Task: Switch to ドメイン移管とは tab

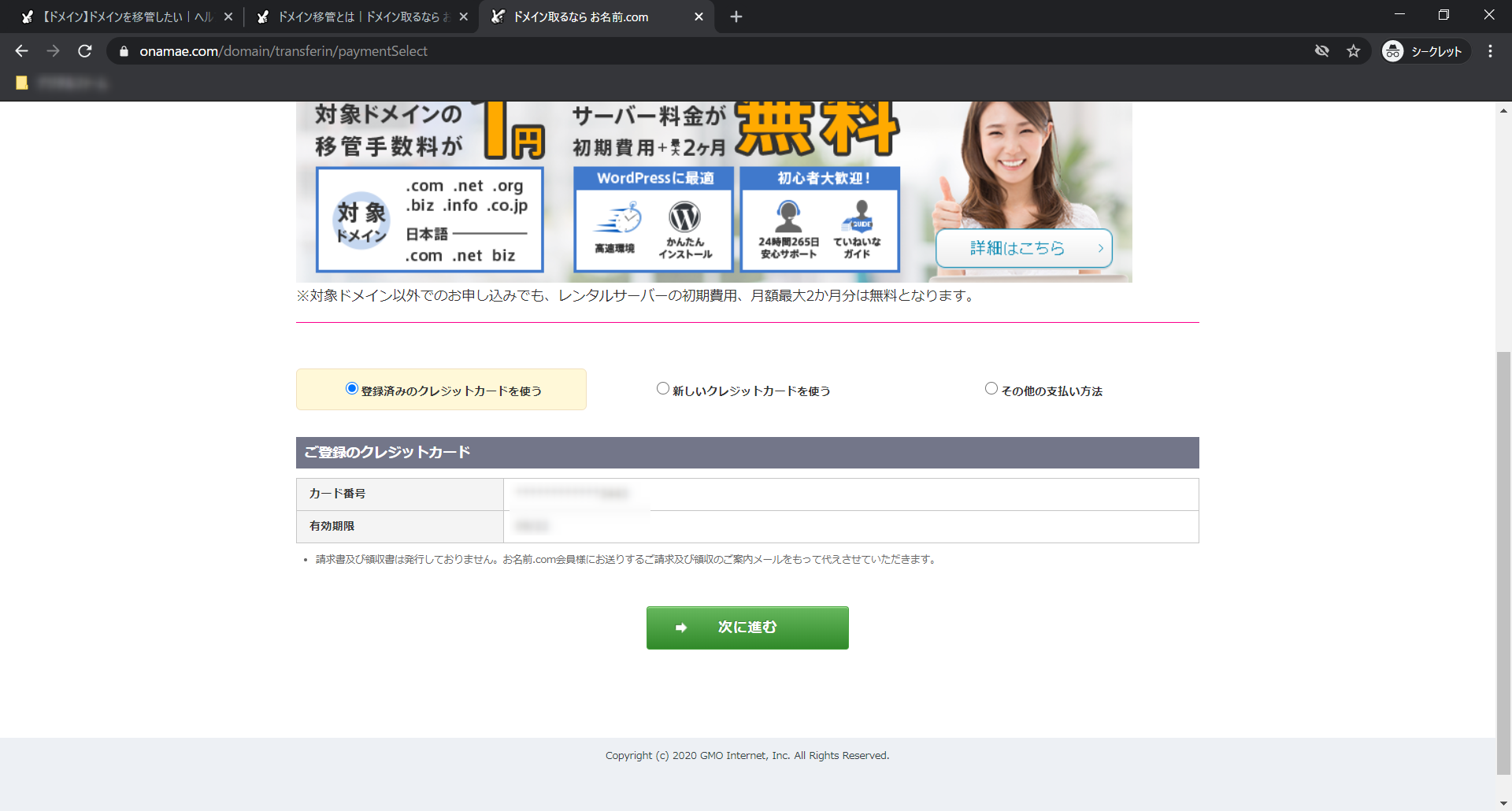Action: coord(362,17)
